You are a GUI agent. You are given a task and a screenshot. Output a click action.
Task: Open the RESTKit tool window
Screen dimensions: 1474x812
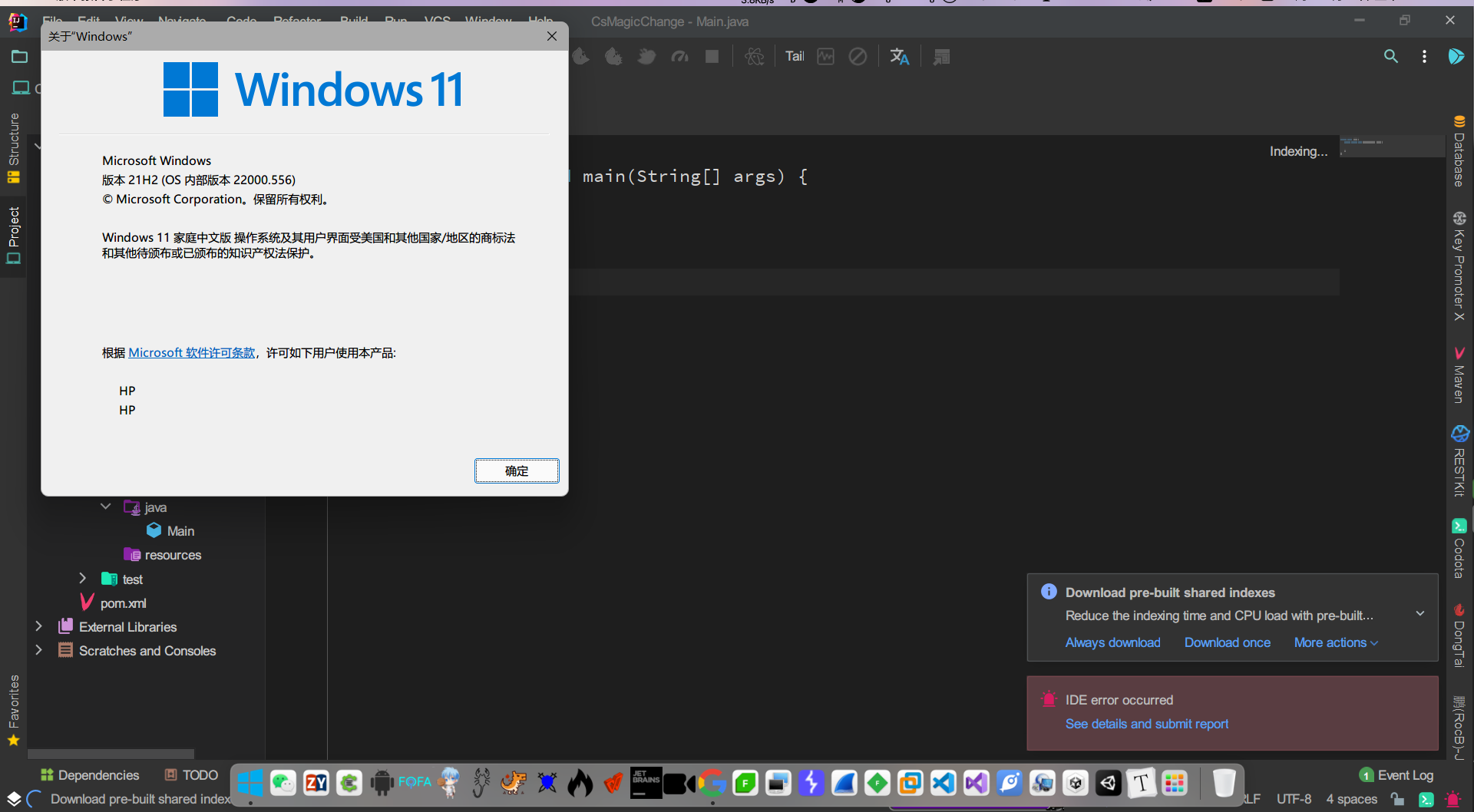1459,461
